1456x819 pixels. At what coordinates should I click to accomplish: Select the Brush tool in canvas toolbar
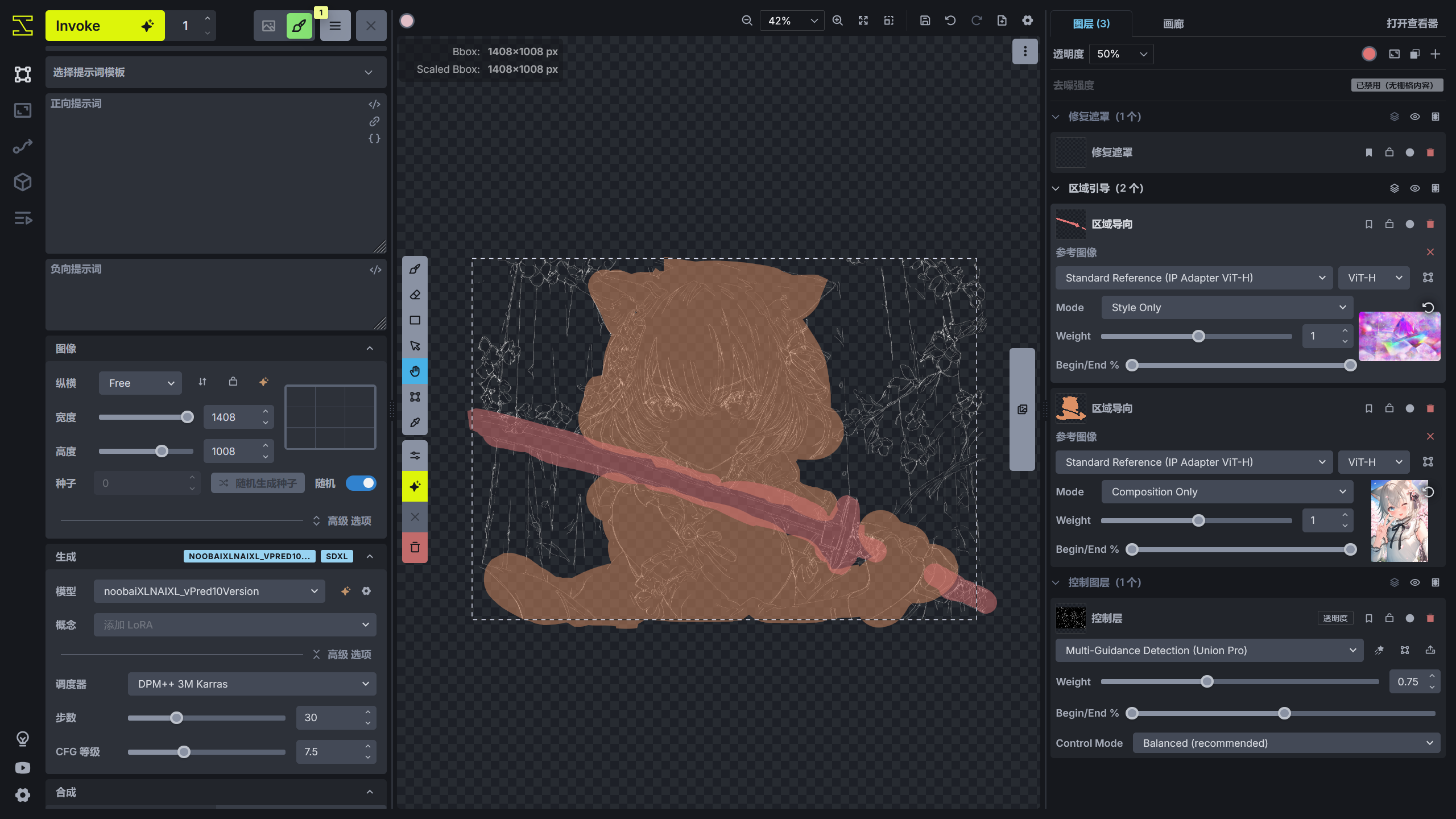point(415,269)
